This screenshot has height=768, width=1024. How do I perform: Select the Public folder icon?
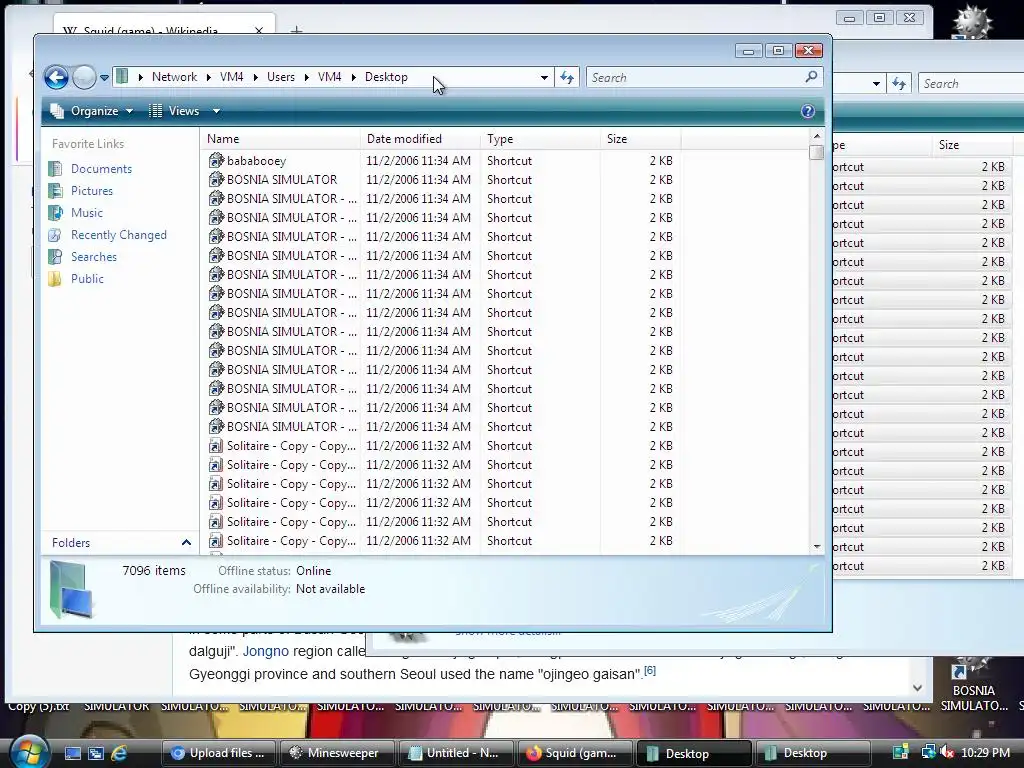point(56,279)
